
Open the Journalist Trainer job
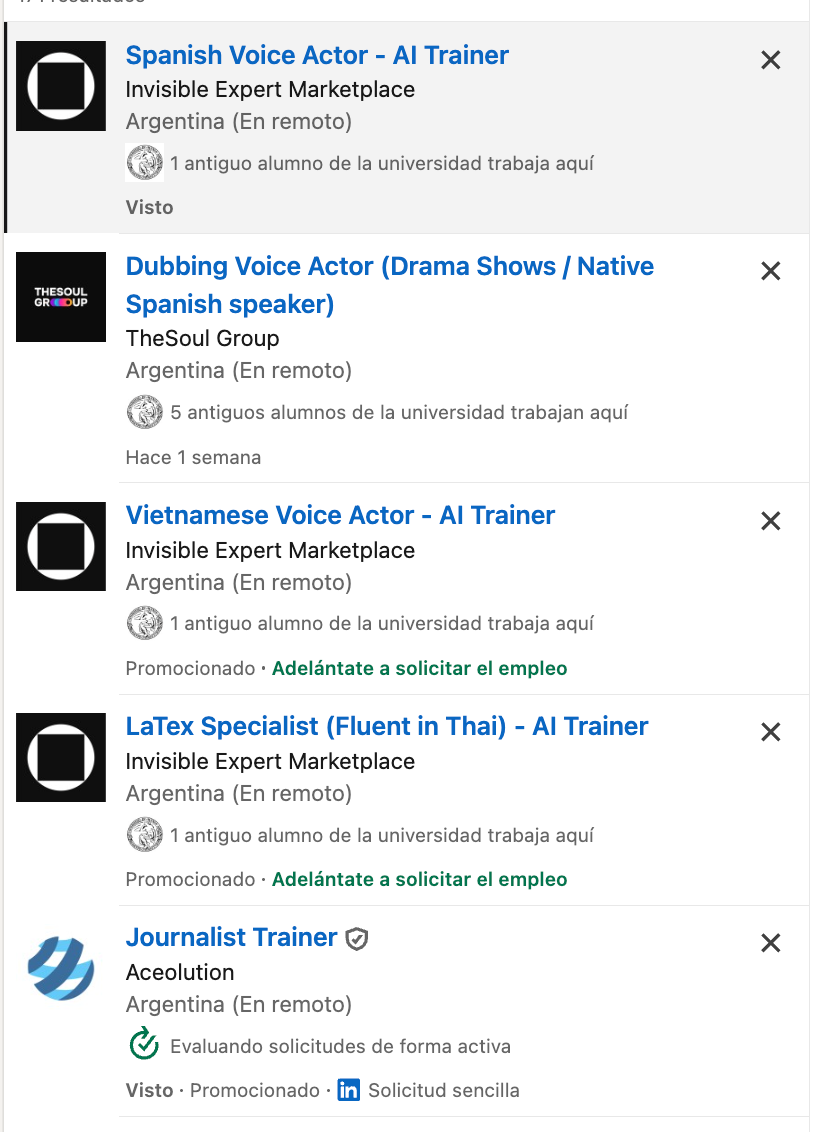(x=231, y=937)
